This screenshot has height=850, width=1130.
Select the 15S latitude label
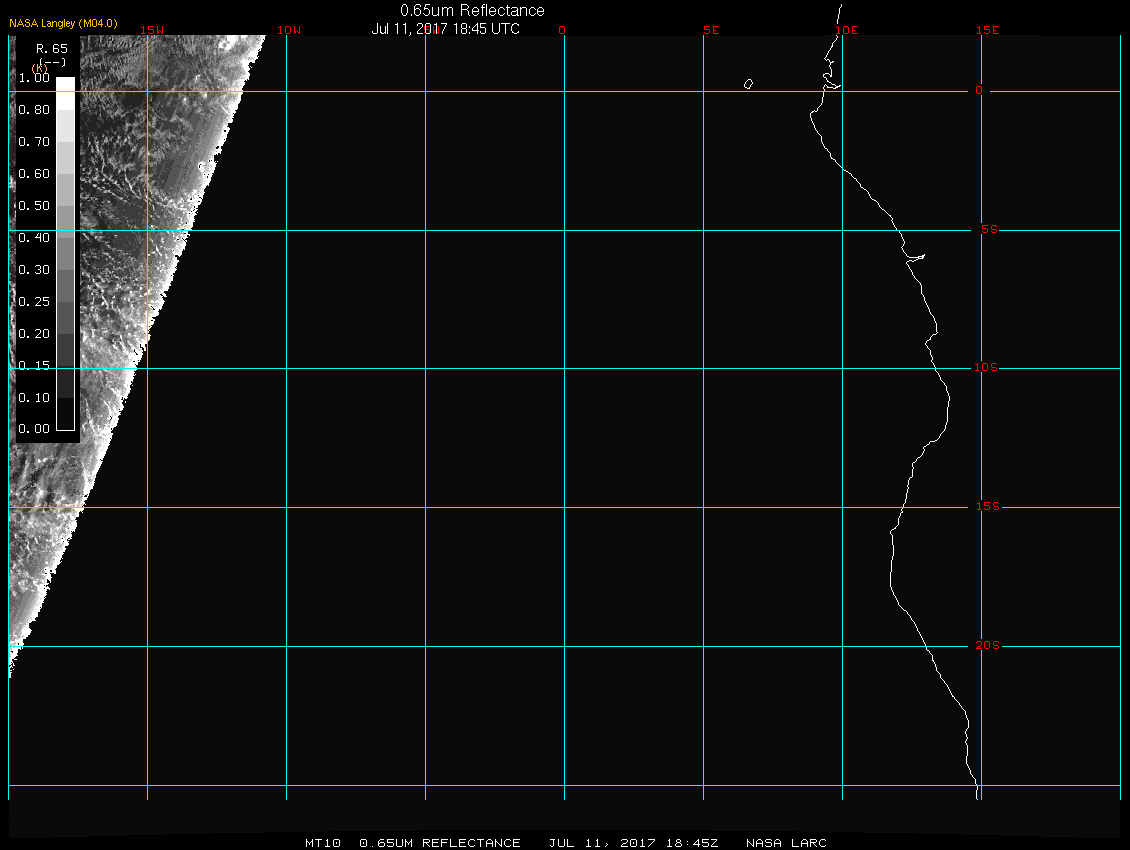987,507
